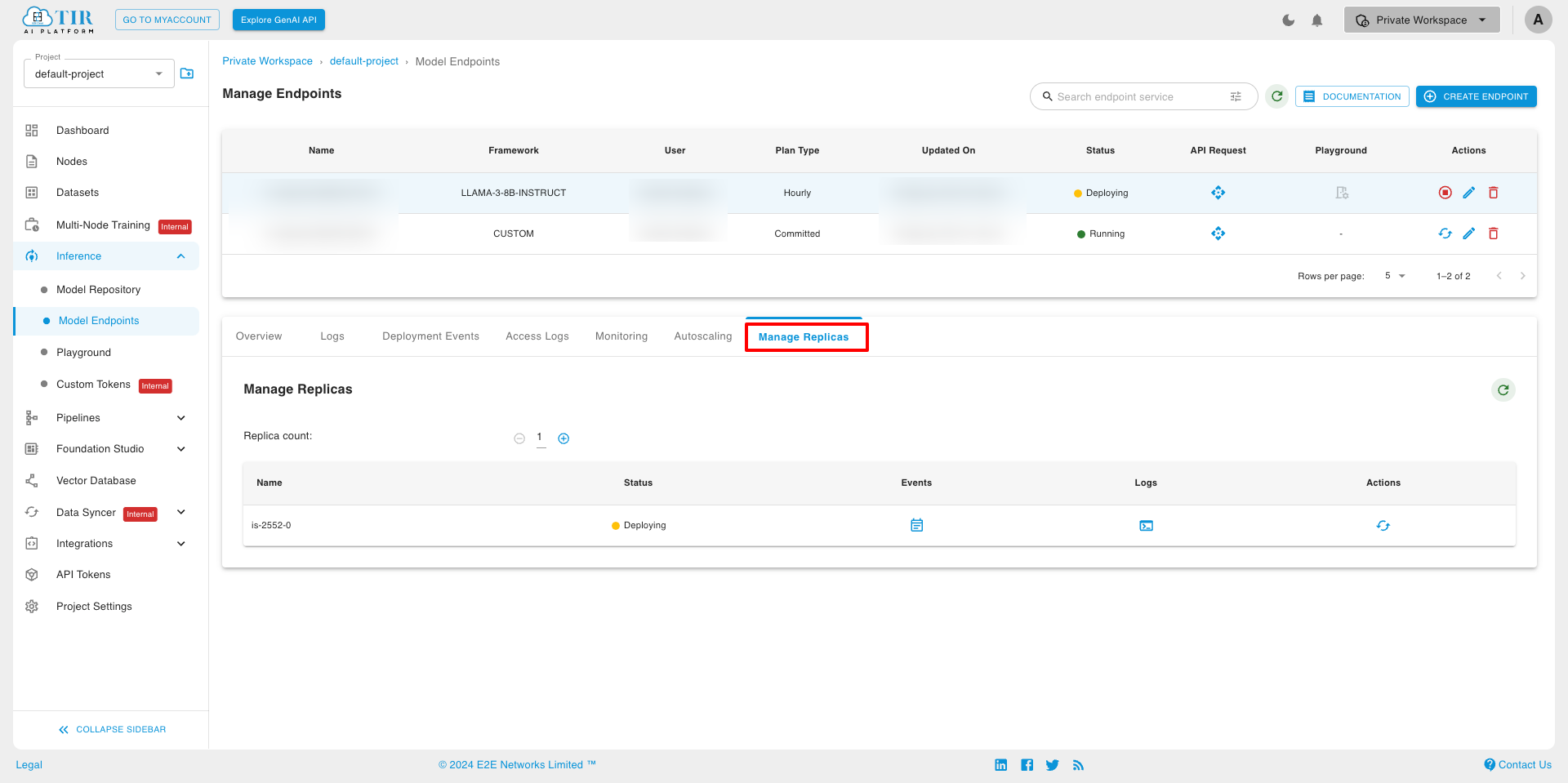Delete the LLAMA-3-8B-INSTRUCT endpoint
This screenshot has height=783, width=1568.
(1493, 193)
